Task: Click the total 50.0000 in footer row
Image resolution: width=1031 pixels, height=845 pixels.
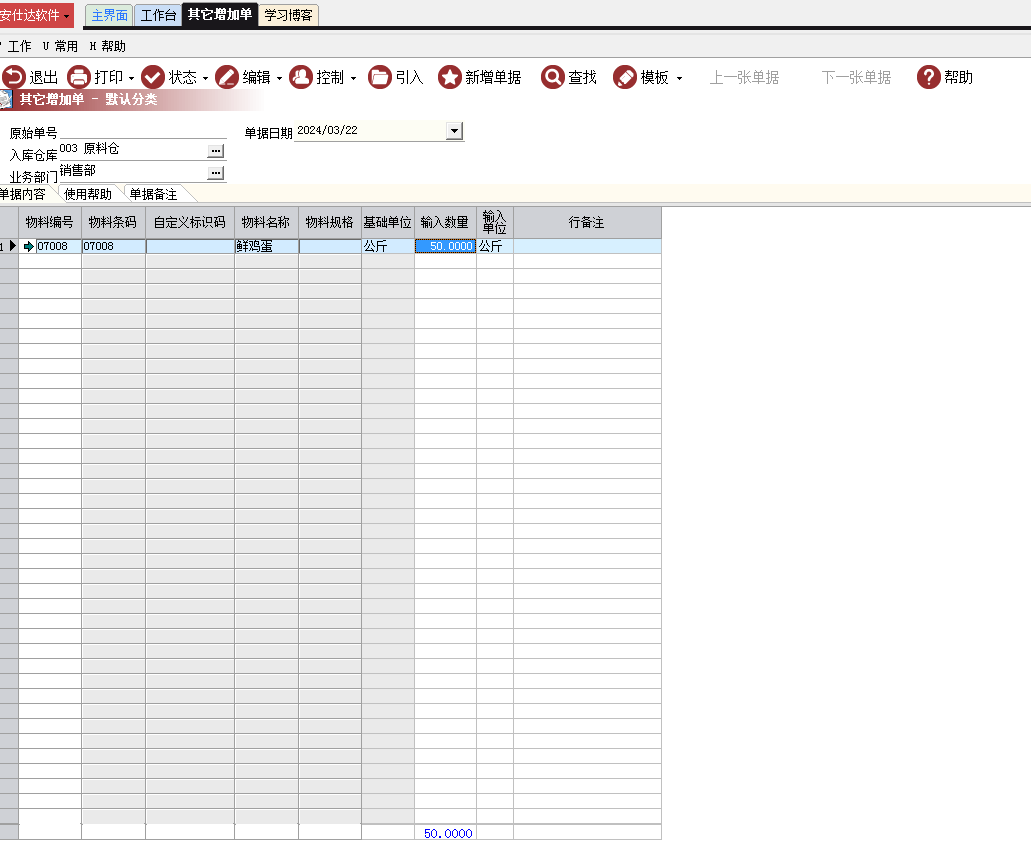Action: [x=447, y=834]
